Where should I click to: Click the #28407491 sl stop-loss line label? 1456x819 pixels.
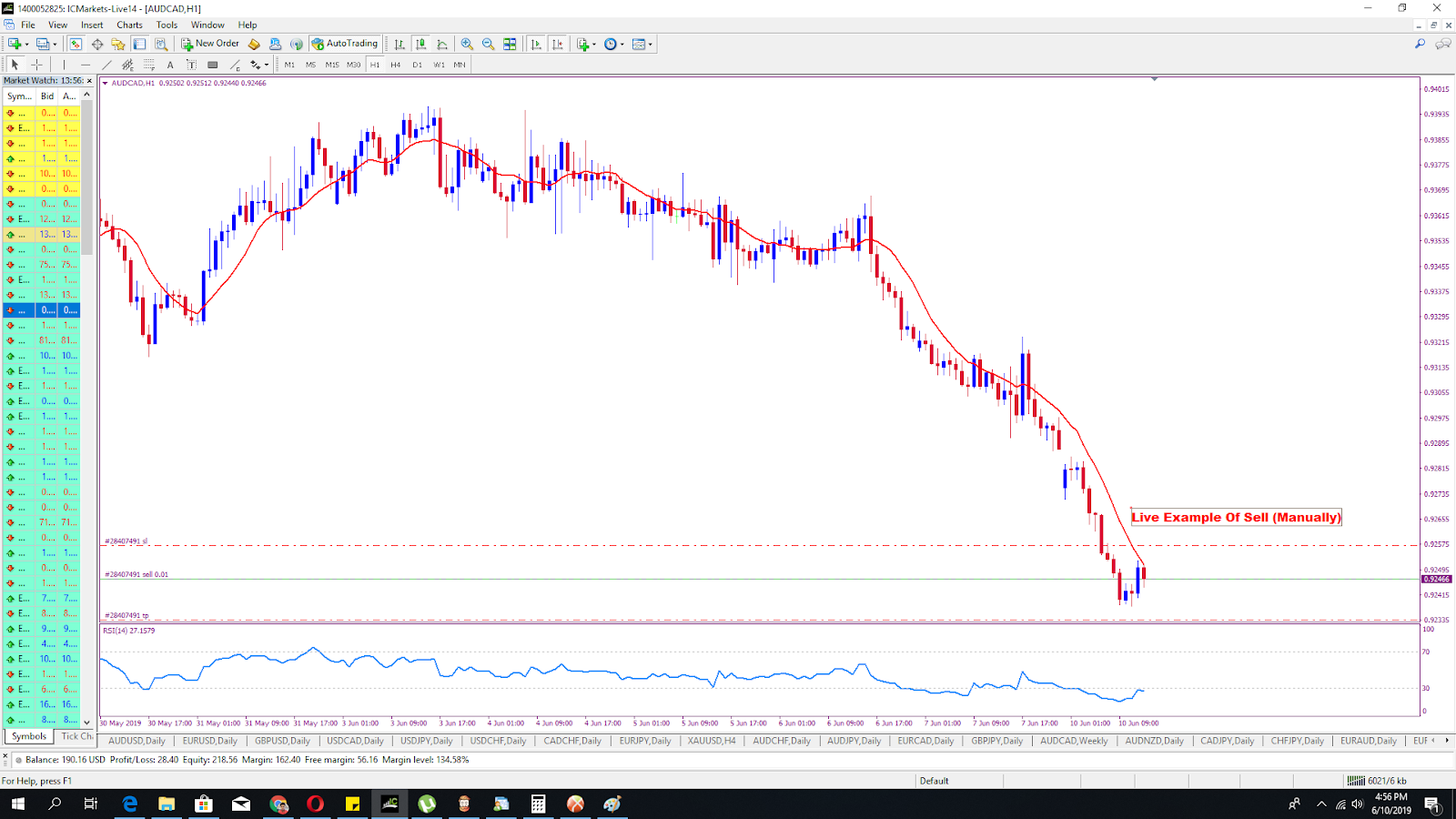pyautogui.click(x=126, y=541)
